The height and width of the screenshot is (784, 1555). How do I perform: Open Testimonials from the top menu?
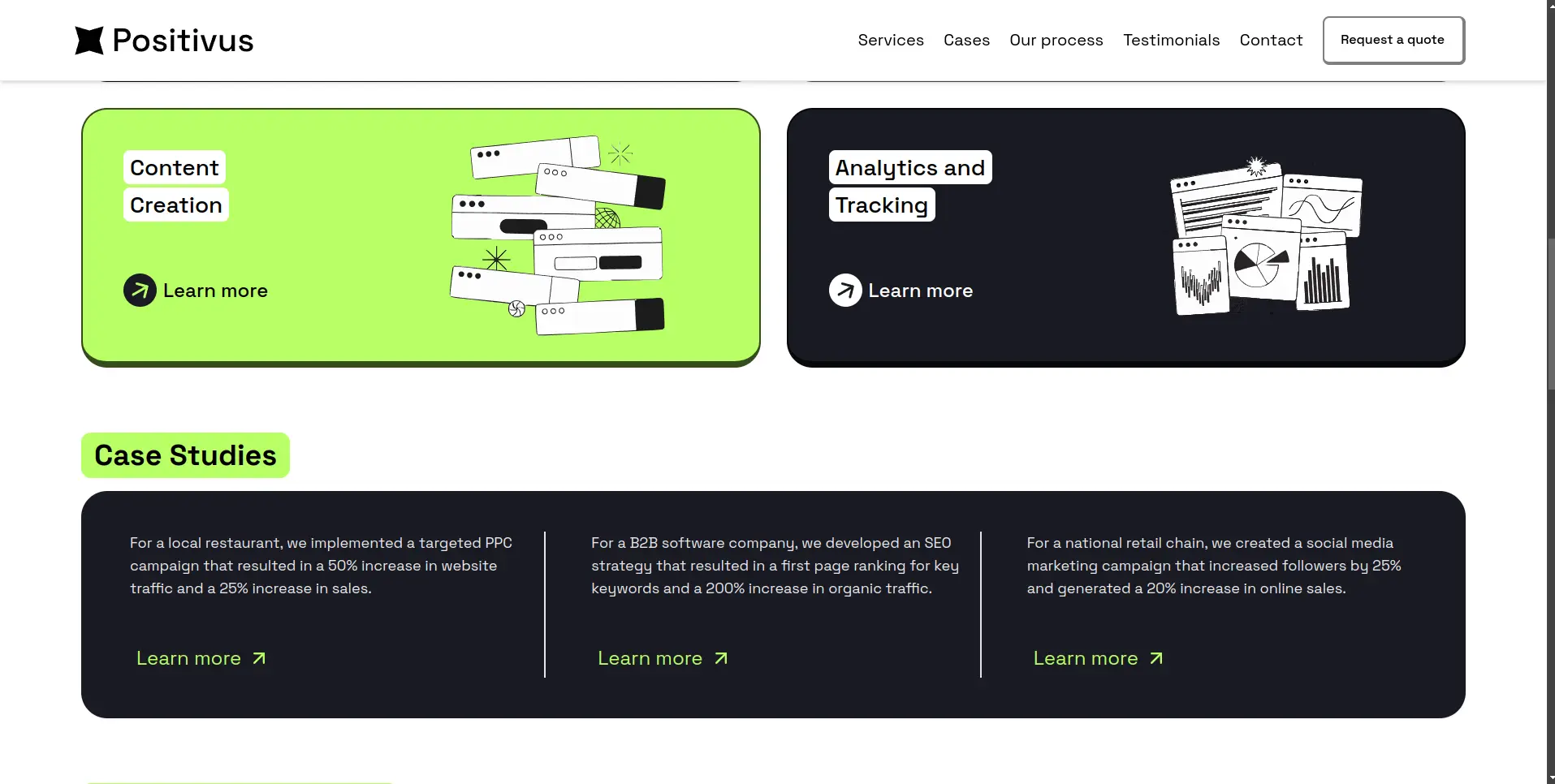pyautogui.click(x=1171, y=41)
